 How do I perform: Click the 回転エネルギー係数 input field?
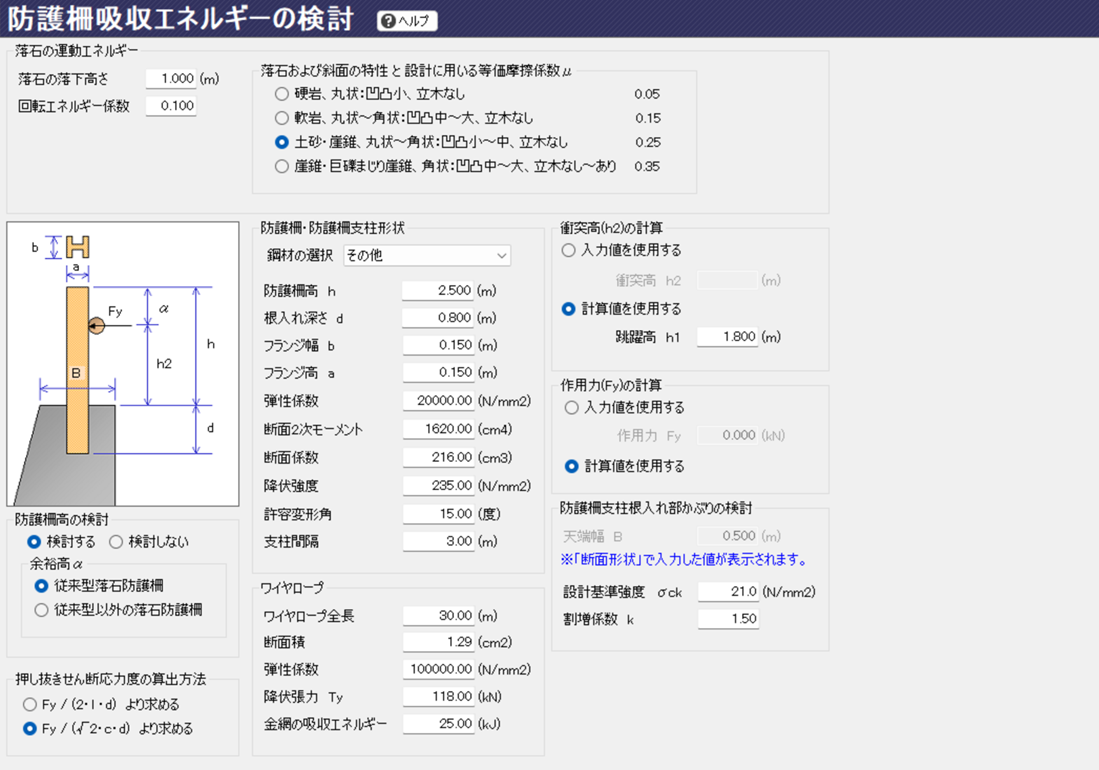click(171, 107)
